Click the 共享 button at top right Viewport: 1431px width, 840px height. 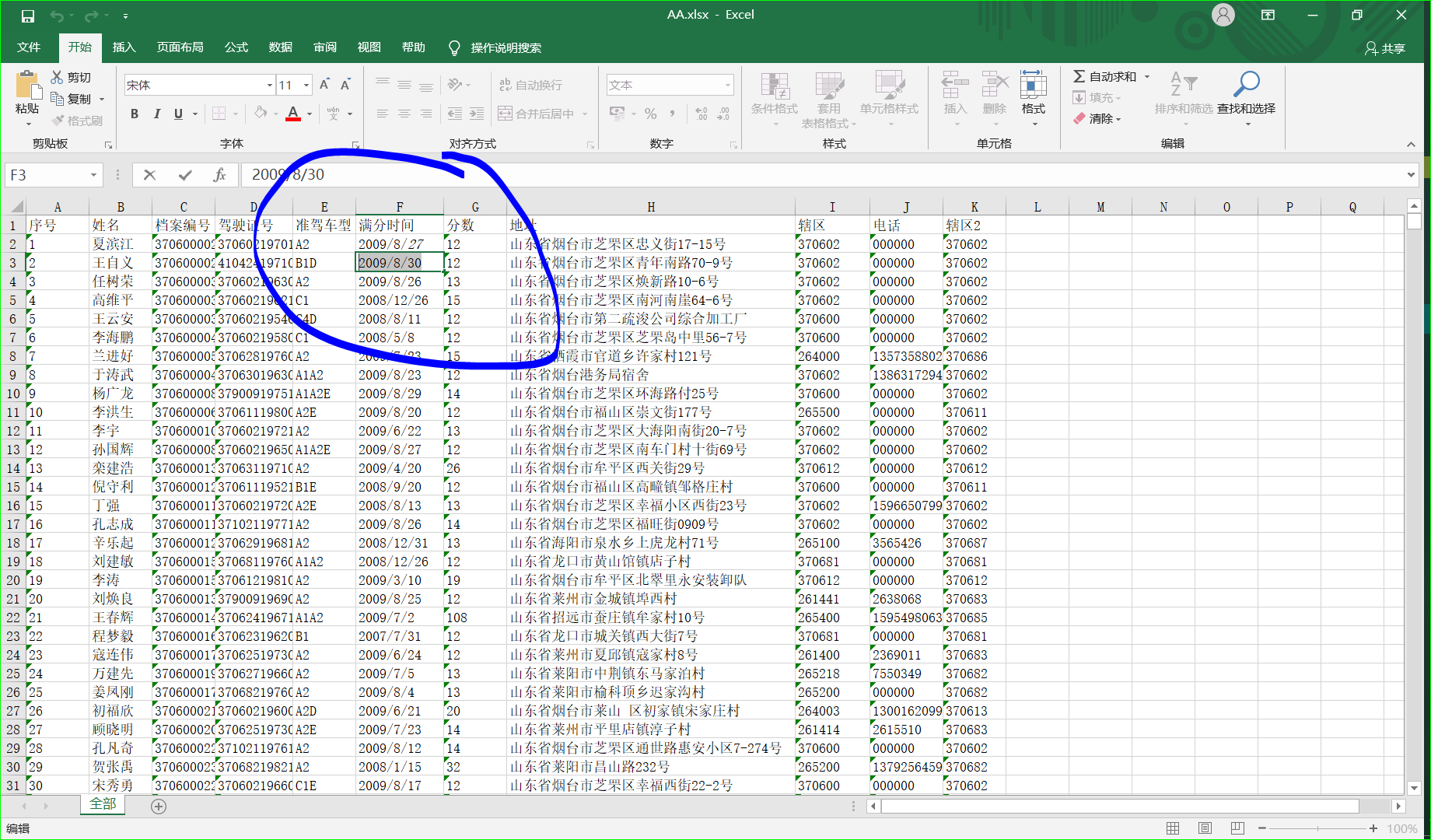click(1384, 47)
